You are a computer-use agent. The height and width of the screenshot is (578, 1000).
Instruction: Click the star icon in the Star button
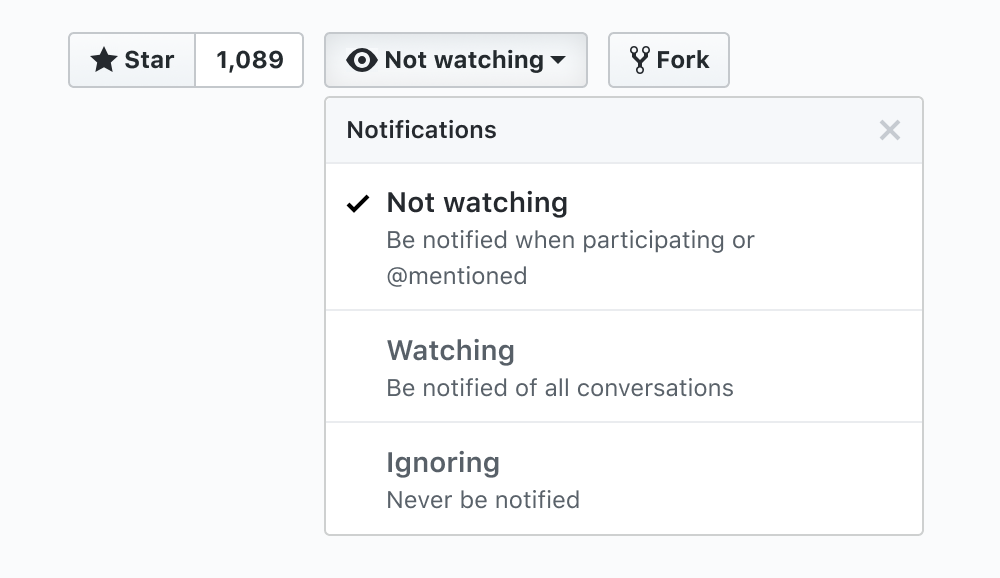pos(104,60)
